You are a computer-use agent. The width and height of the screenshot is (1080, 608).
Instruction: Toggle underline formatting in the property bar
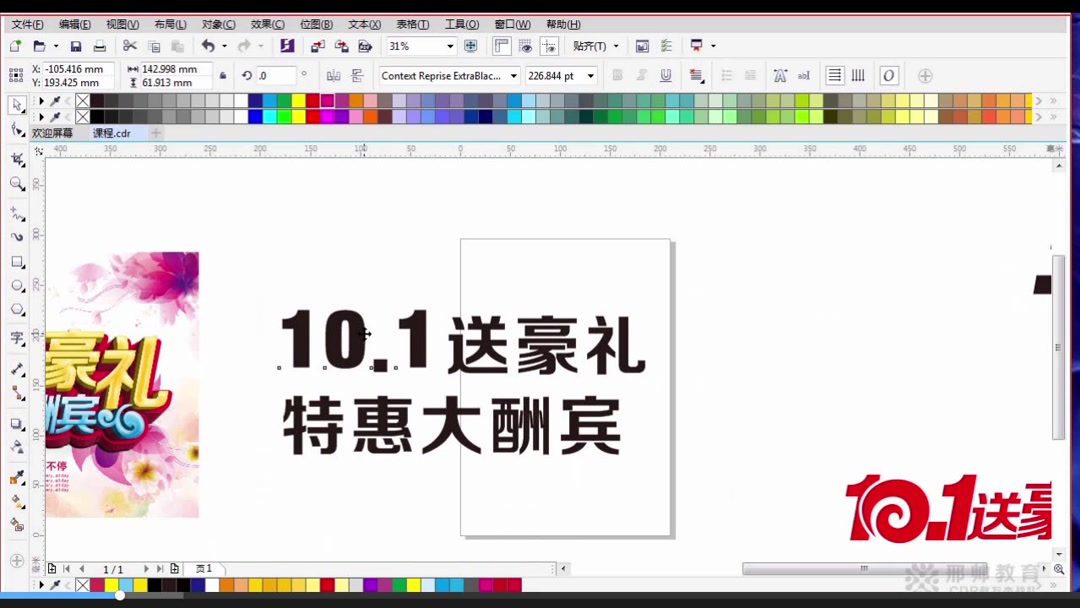click(665, 76)
